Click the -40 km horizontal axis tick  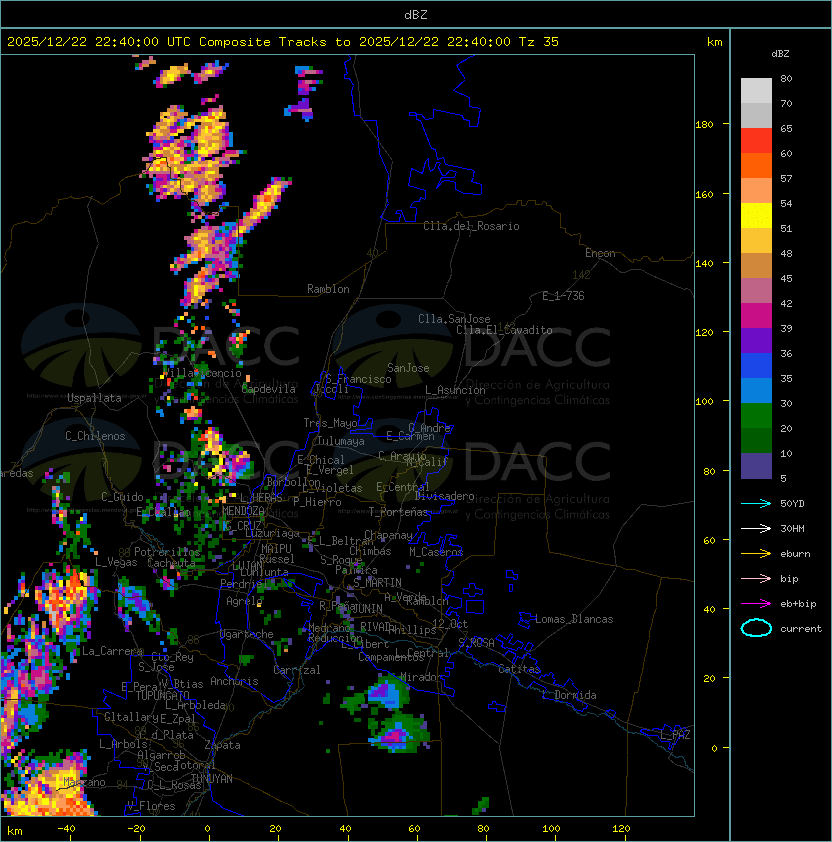(66, 829)
